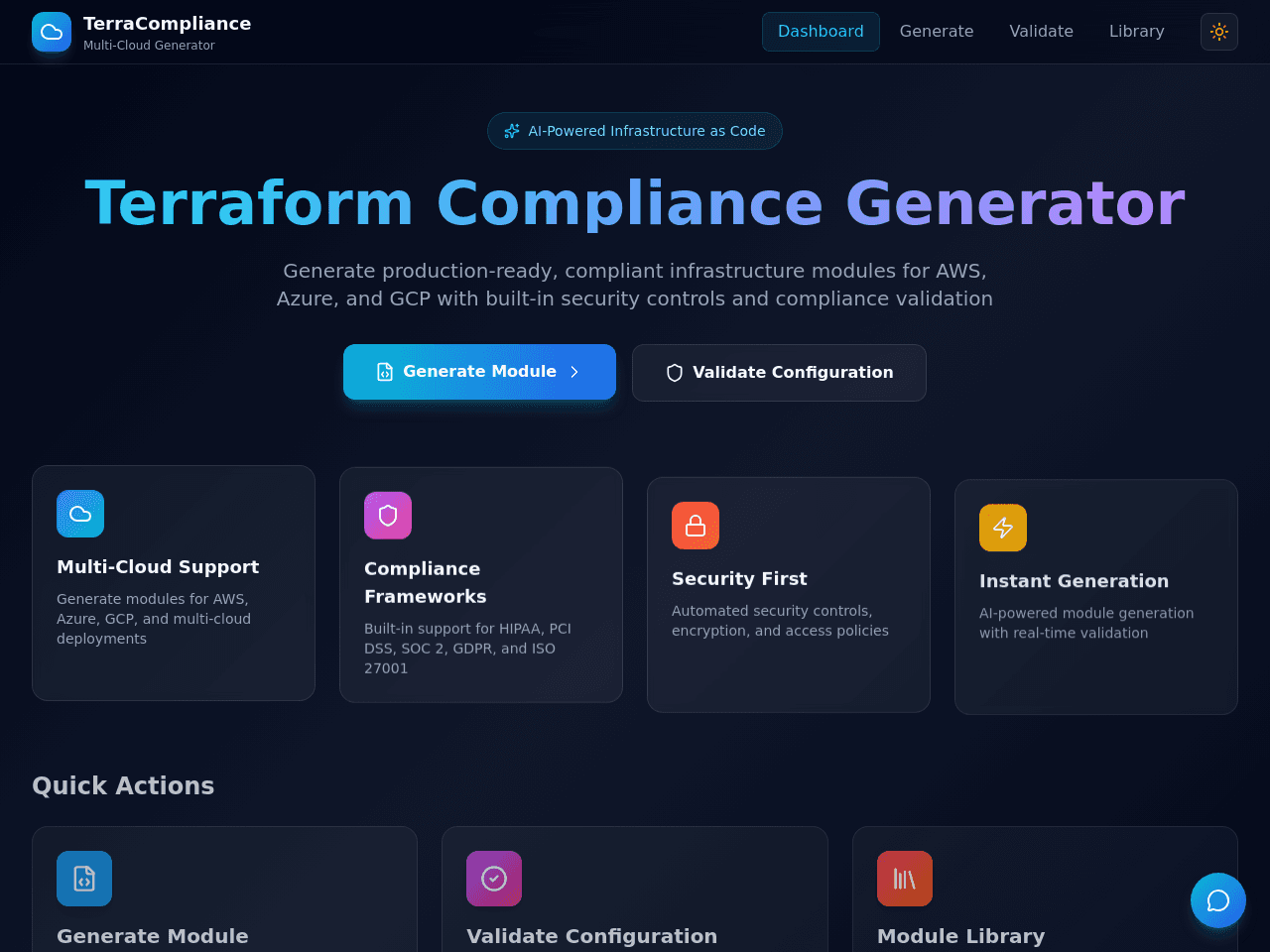Click the AI-Powered Infrastructure as Code badge
The image size is (1270, 952).
point(635,131)
